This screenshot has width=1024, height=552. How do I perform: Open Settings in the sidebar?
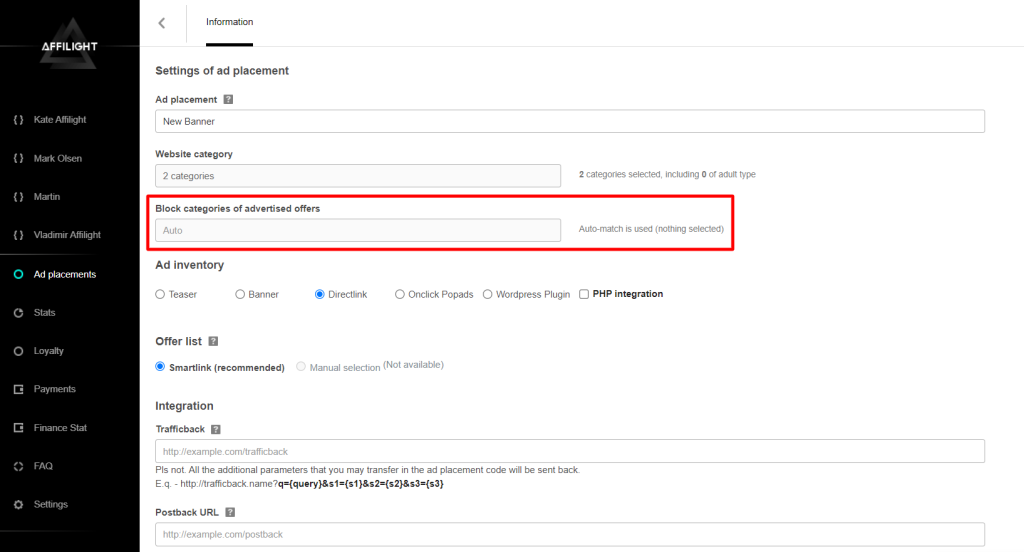[51, 504]
